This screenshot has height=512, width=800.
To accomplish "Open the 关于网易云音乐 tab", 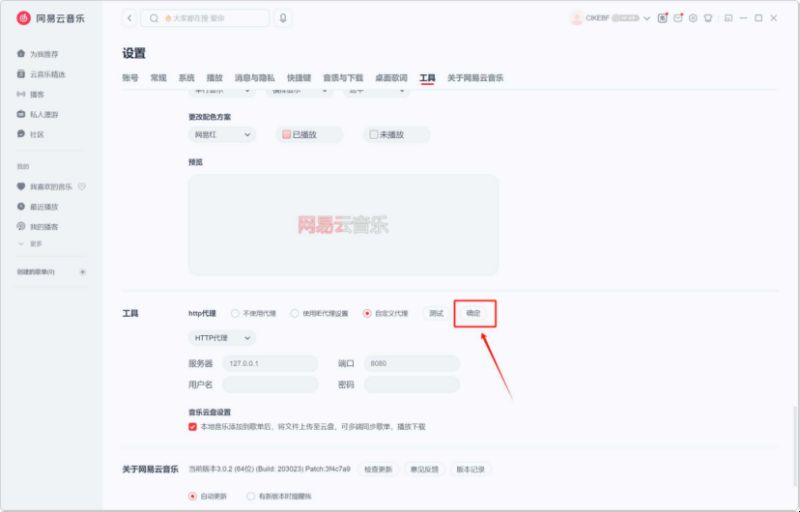I will [x=475, y=78].
